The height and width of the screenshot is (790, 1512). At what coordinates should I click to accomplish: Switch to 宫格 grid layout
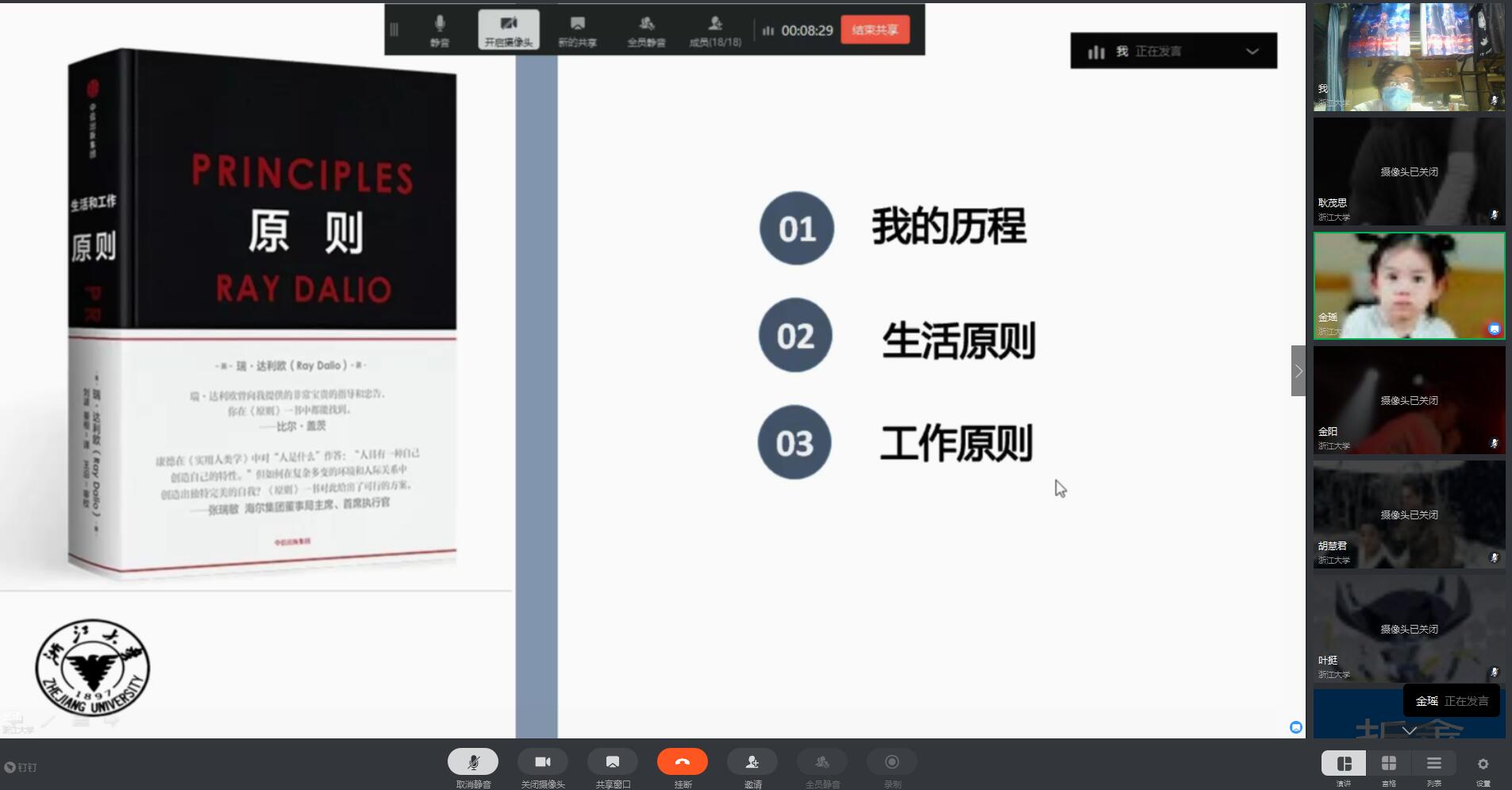click(x=1389, y=763)
